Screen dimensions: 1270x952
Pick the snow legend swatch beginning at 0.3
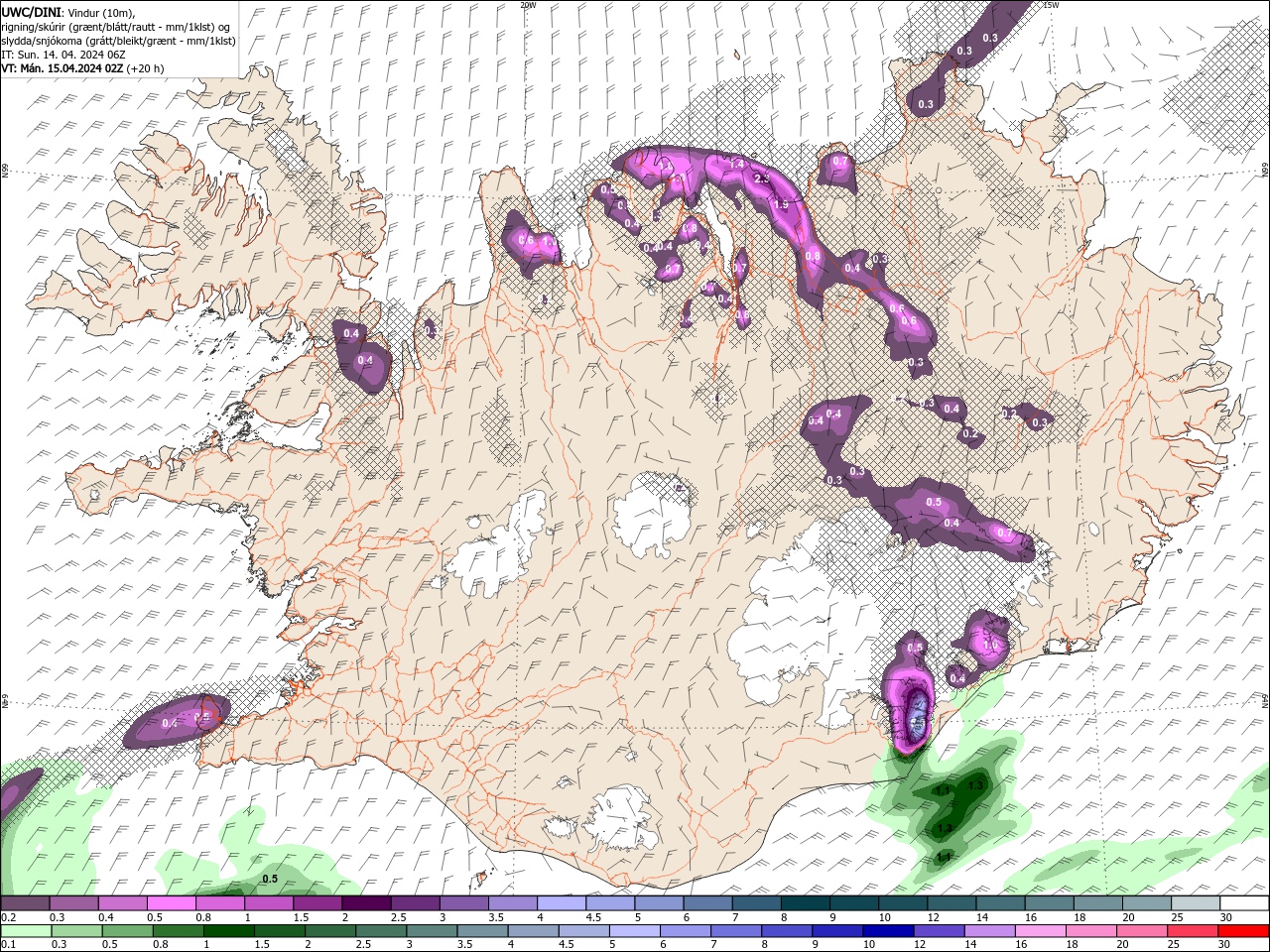click(x=74, y=903)
